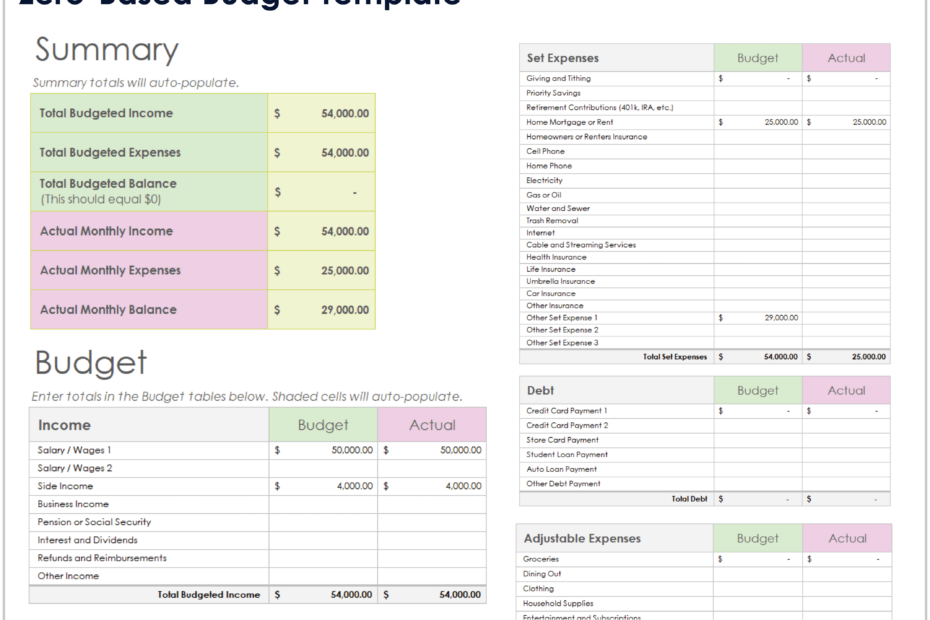Click the Actual header in Set Expenses
This screenshot has width=930, height=620.
(846, 58)
